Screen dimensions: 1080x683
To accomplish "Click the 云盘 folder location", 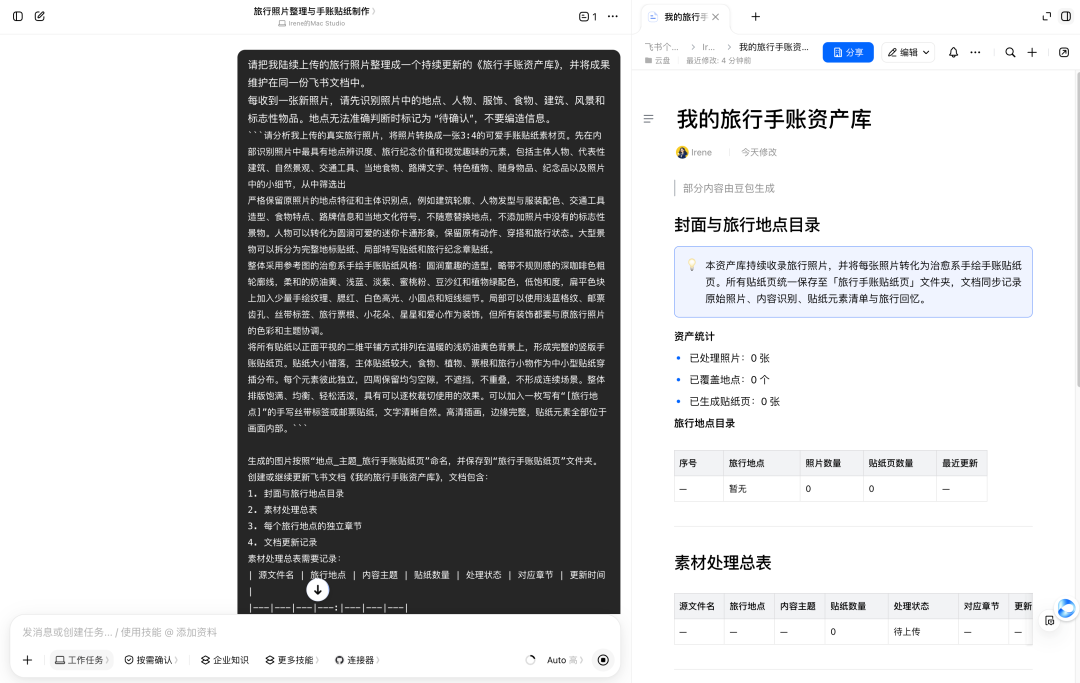I will (x=658, y=61).
